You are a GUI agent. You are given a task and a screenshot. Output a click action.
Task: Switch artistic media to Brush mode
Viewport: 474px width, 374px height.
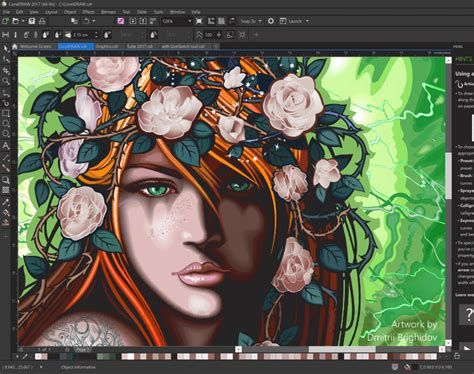[x=15, y=35]
